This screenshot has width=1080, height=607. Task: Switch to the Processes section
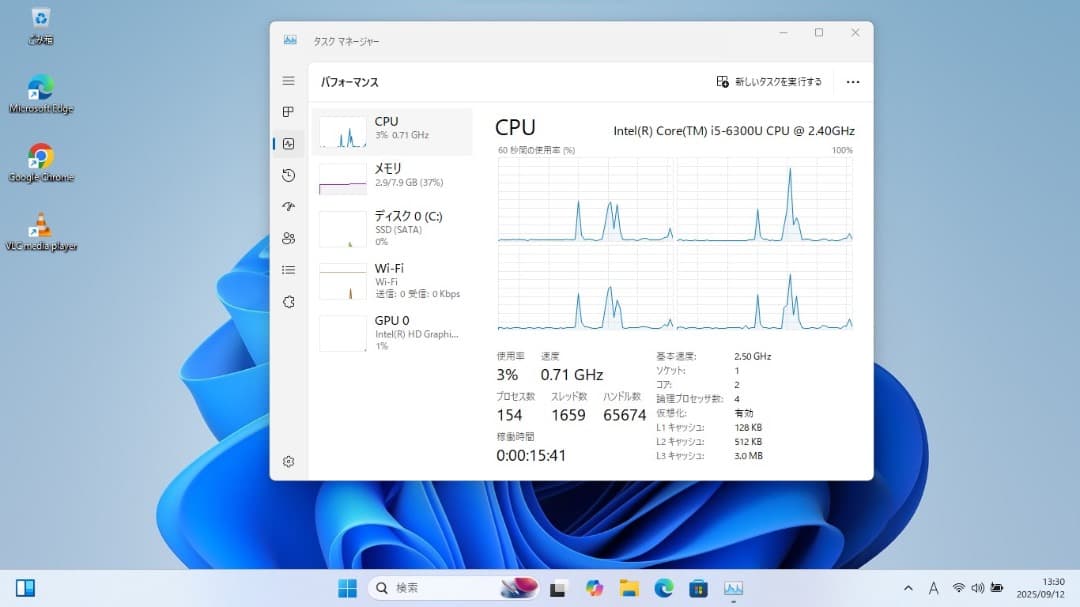288,111
